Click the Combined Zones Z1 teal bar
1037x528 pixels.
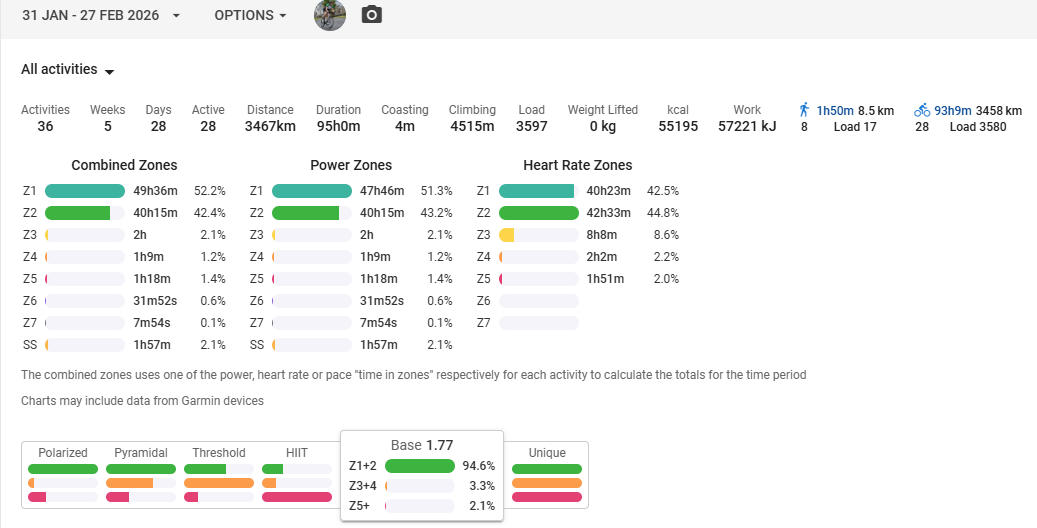tap(84, 191)
